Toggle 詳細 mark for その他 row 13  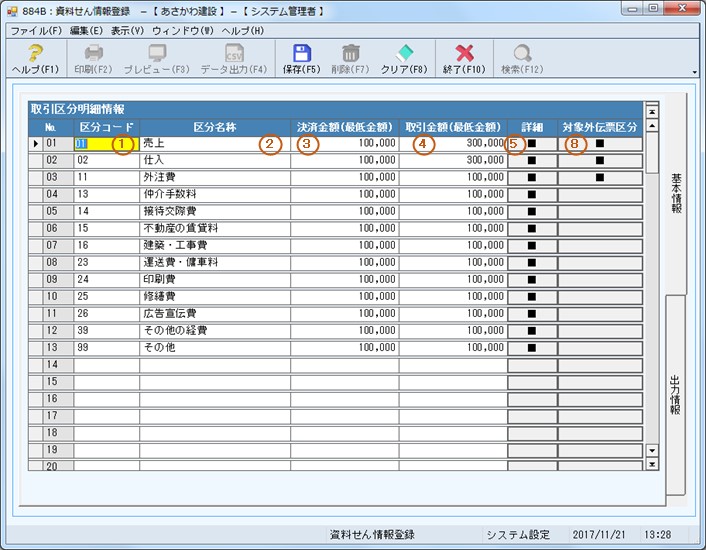532,347
